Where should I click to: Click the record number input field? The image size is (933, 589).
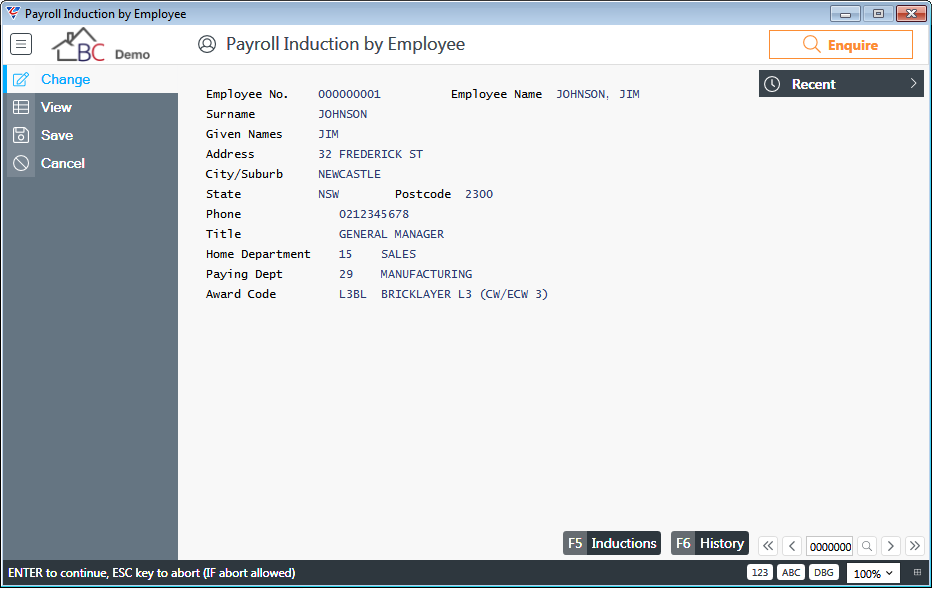(x=830, y=546)
